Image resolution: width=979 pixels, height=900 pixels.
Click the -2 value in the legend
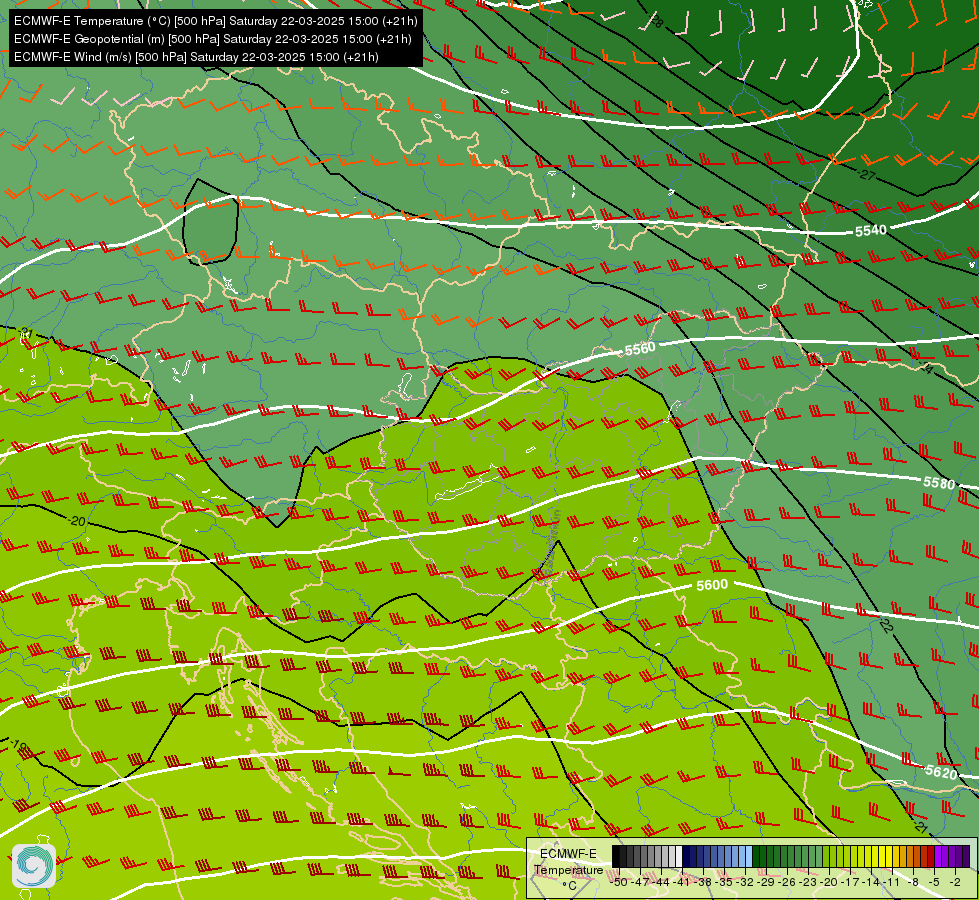coord(955,882)
